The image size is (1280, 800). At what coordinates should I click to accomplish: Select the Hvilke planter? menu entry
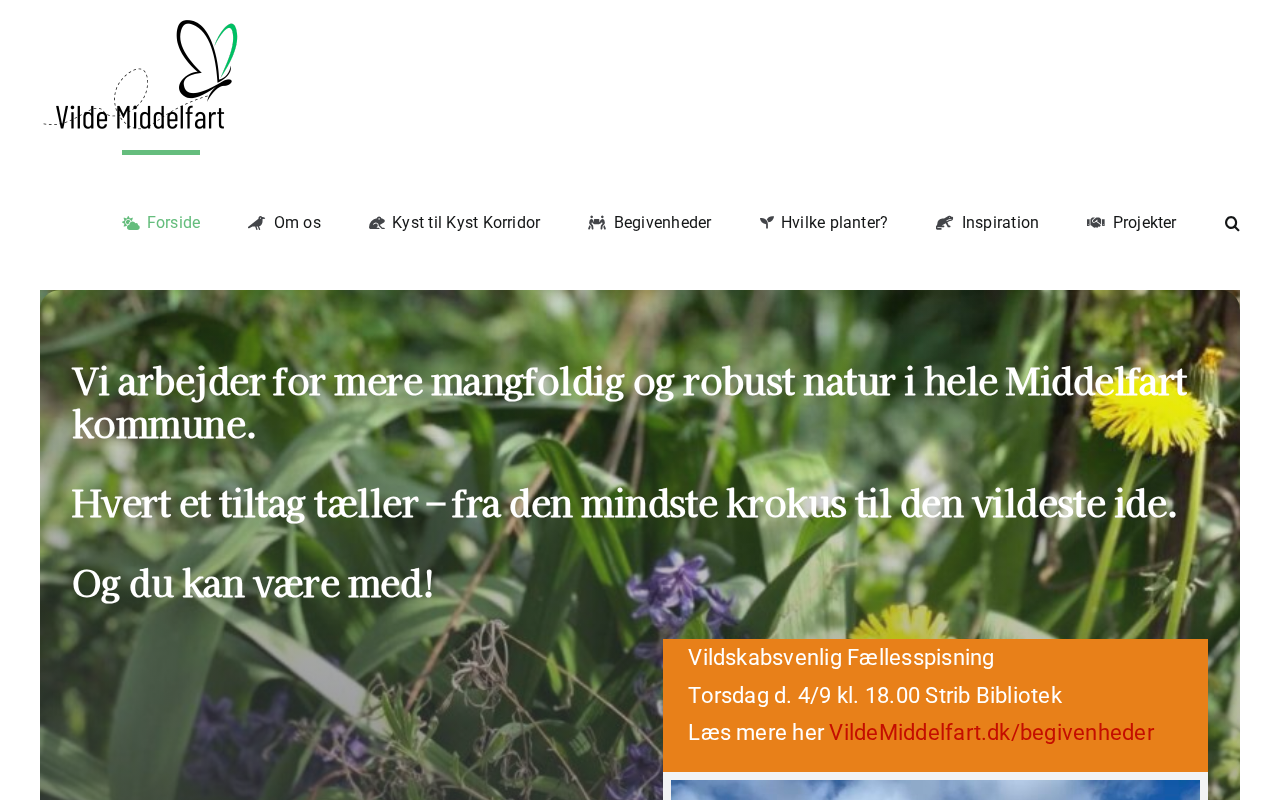pos(834,223)
